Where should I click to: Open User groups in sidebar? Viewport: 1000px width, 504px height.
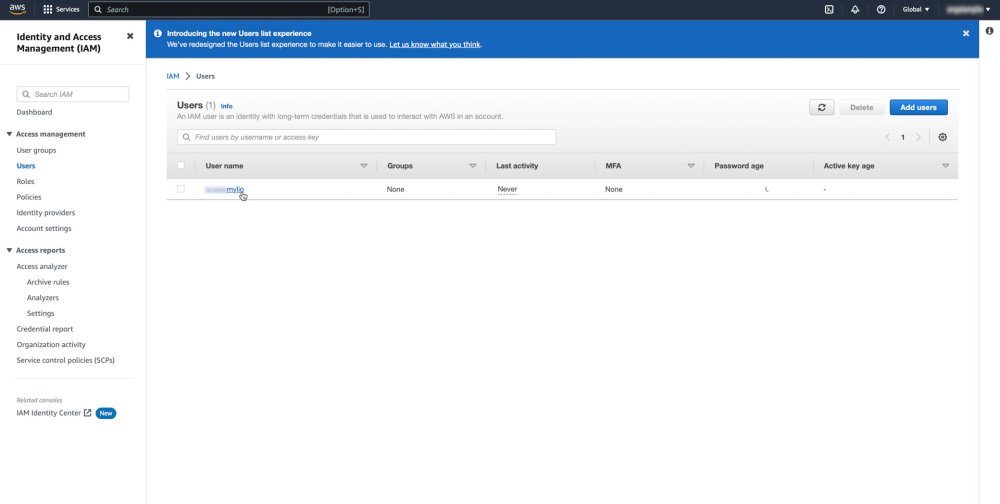[36, 151]
